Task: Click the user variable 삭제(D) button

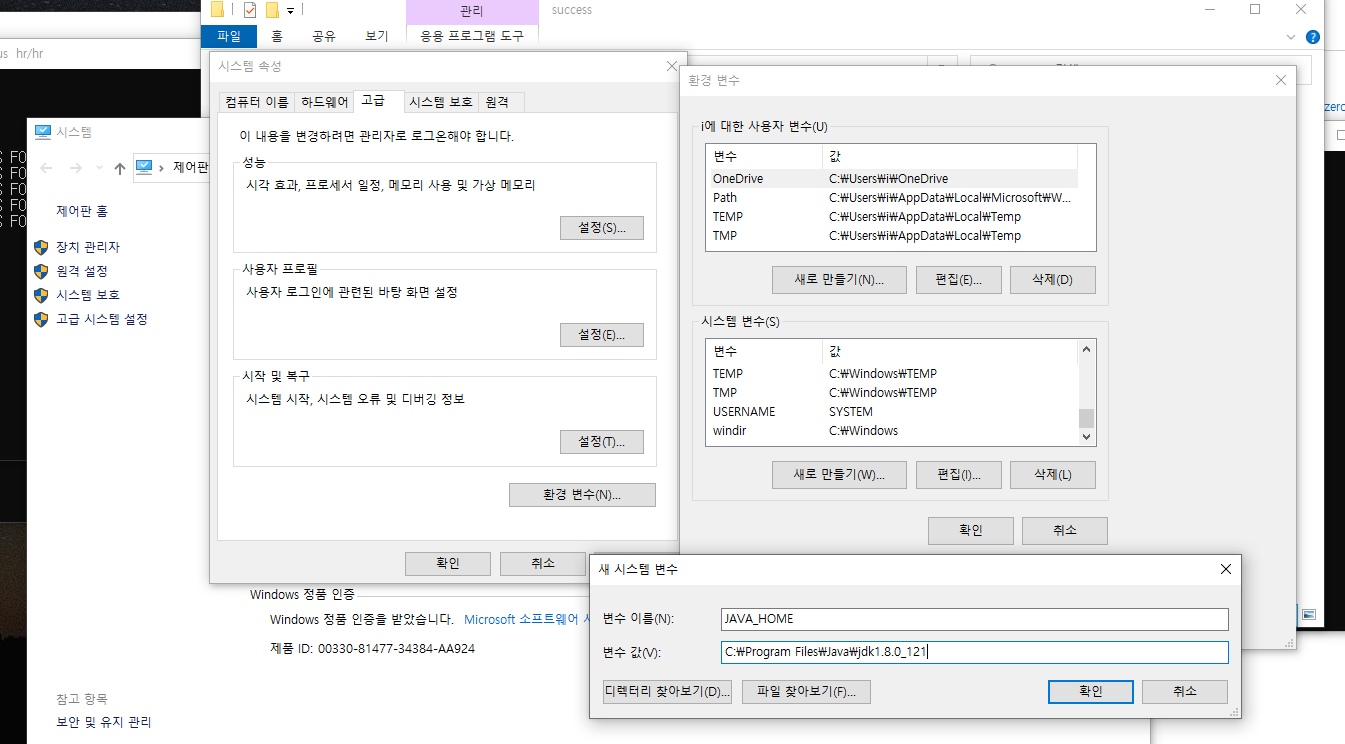Action: click(1053, 279)
